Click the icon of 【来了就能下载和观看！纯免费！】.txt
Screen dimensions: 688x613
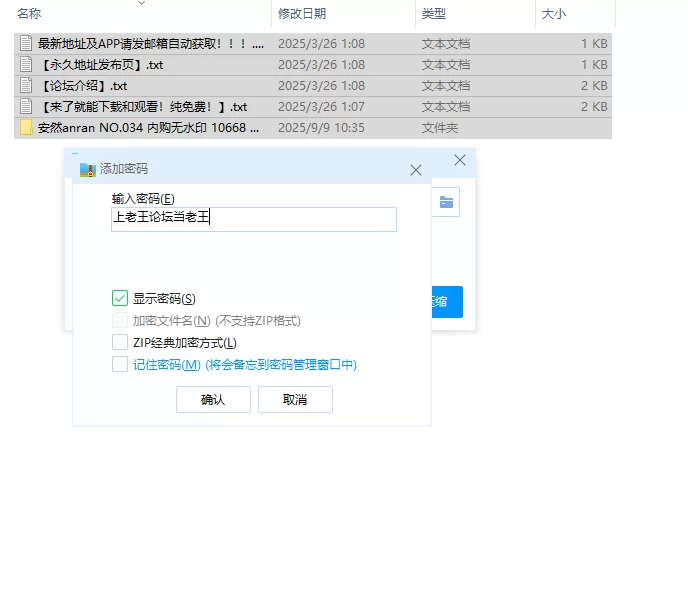26,107
